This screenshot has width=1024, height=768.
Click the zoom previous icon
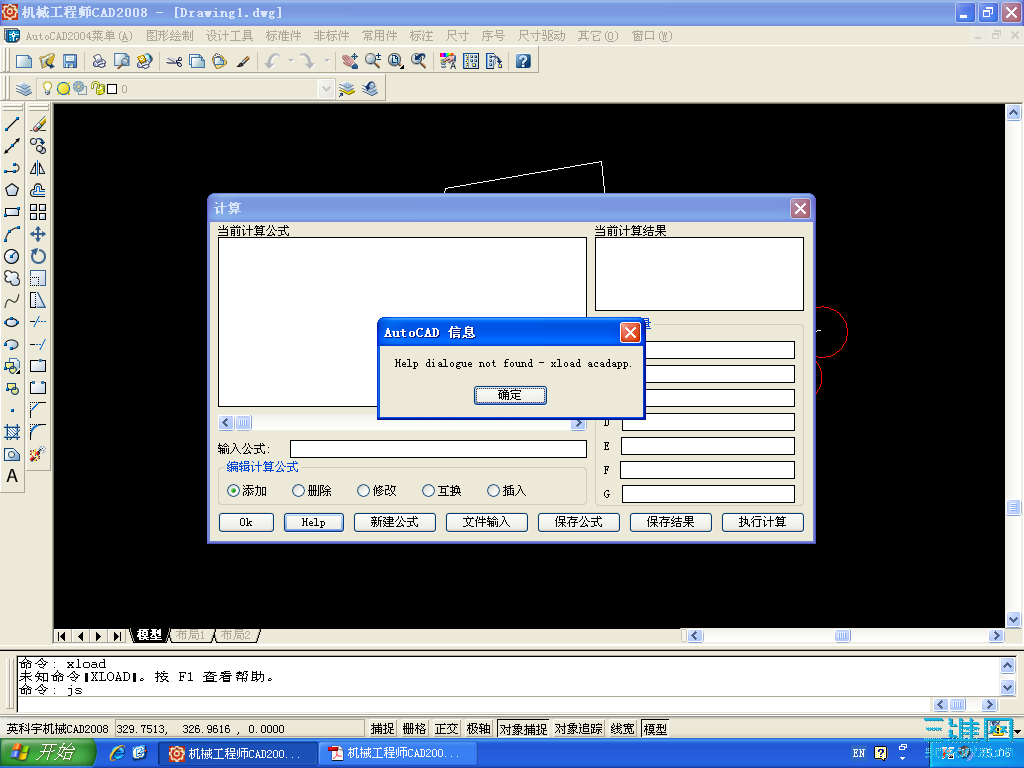coord(419,61)
